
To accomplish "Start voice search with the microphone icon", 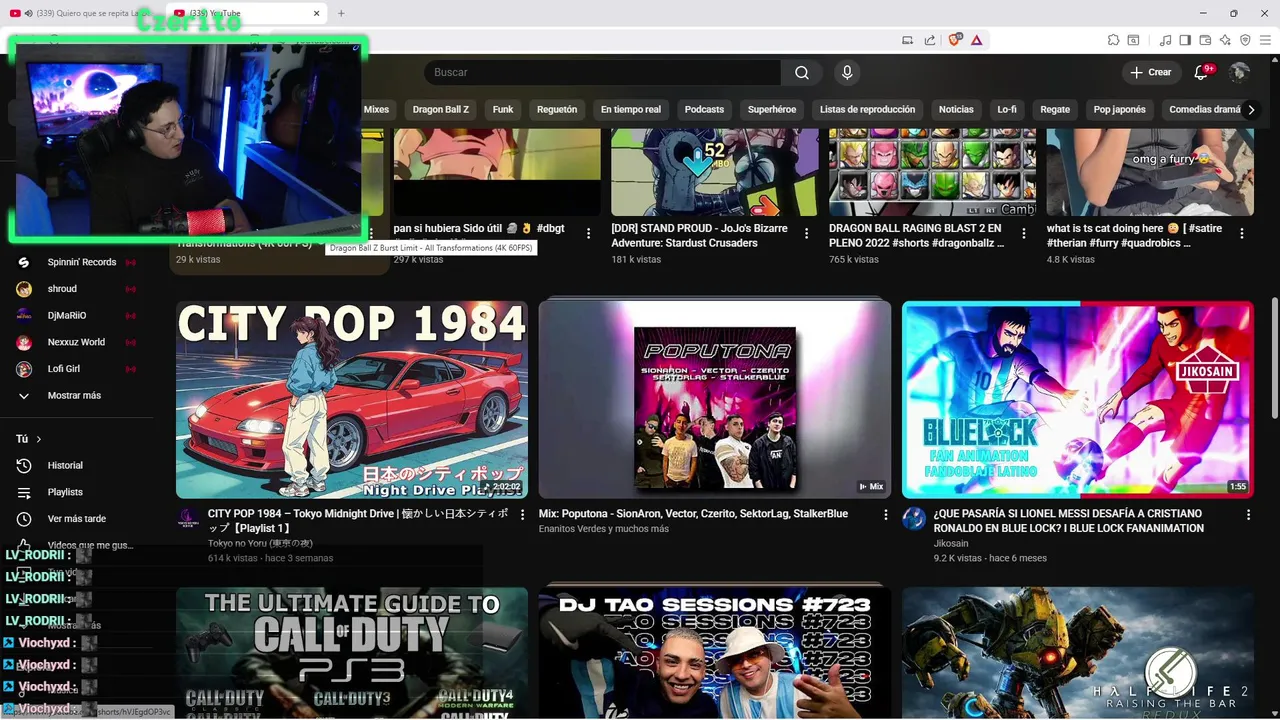I will [847, 72].
